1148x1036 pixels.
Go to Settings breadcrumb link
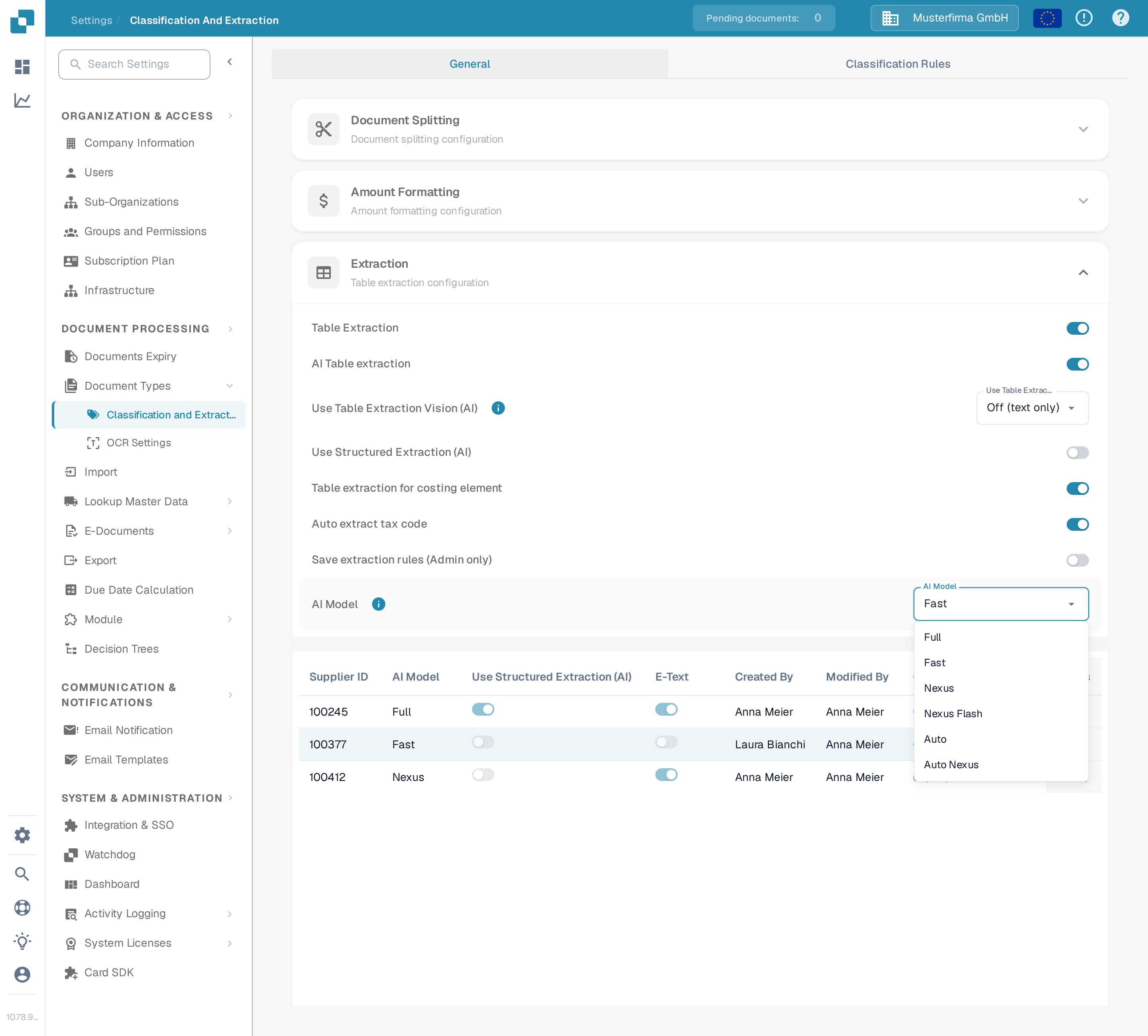pyautogui.click(x=91, y=20)
